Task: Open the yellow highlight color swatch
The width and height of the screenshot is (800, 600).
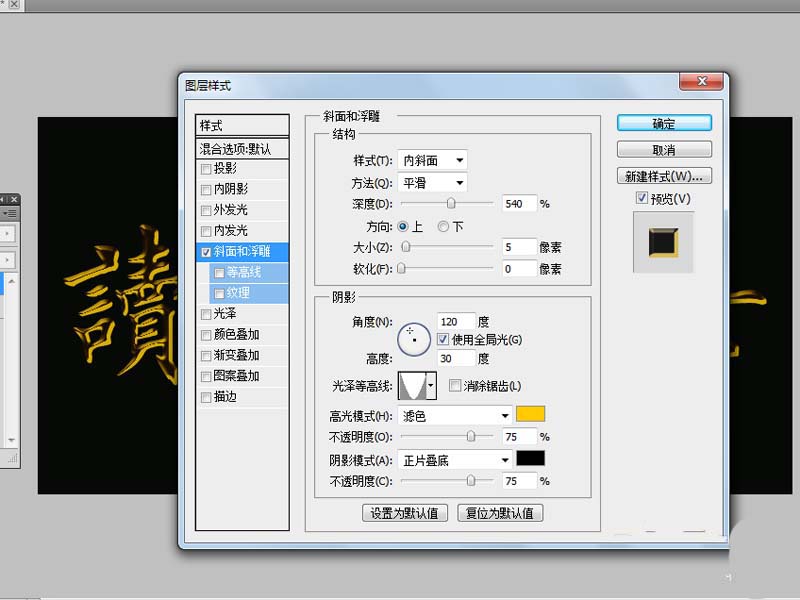Action: (530, 414)
